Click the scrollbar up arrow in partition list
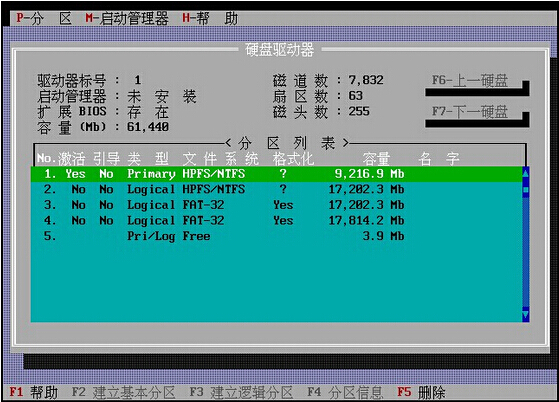The height and width of the screenshot is (402, 559). 525,174
